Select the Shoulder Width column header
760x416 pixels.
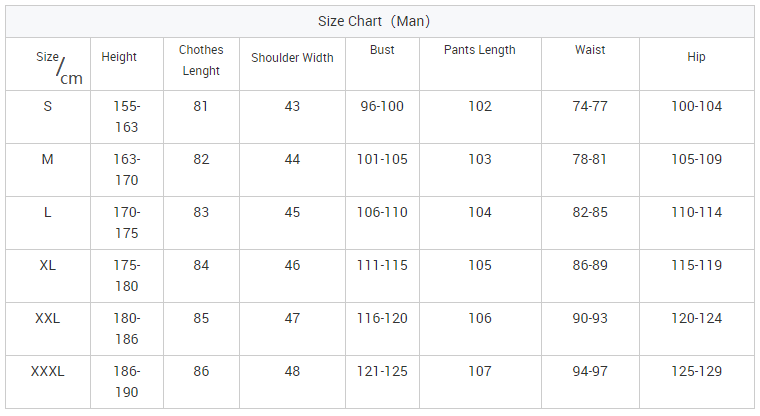point(292,58)
